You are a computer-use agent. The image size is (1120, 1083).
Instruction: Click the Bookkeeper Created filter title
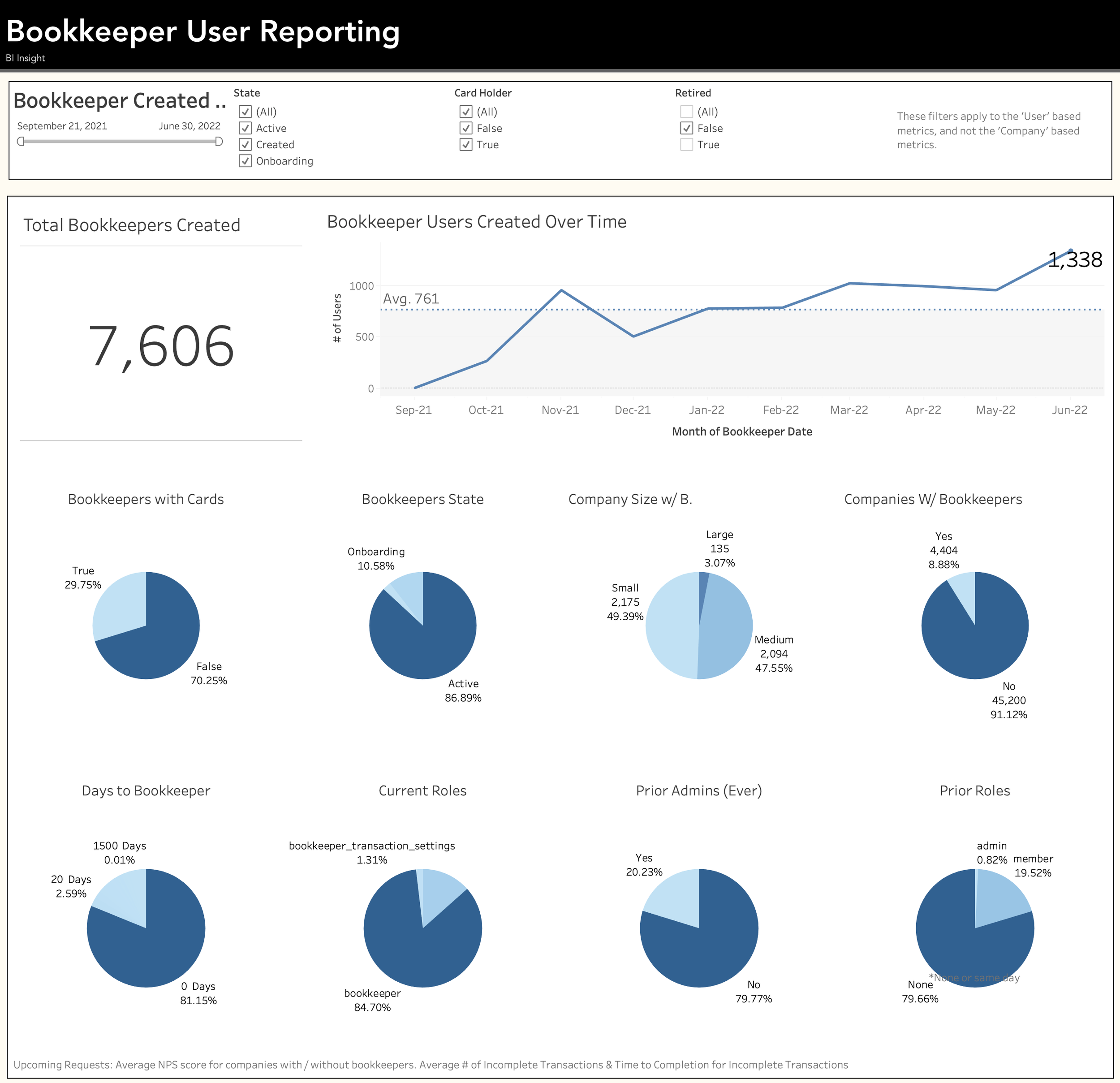point(120,100)
